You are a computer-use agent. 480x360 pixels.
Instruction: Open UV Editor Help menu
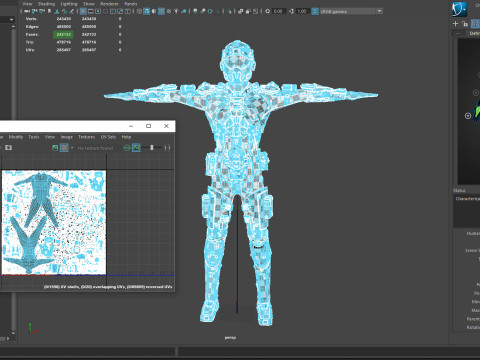tap(126, 137)
